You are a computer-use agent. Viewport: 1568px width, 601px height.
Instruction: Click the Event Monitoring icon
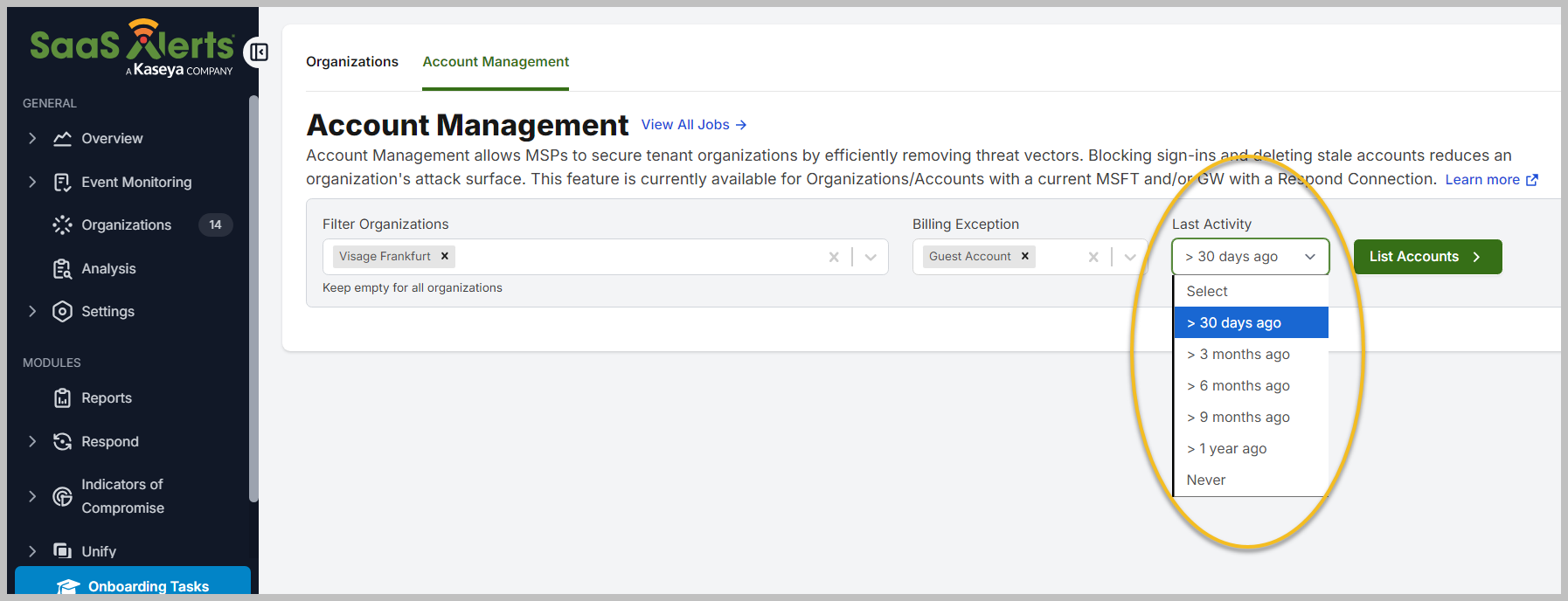[62, 183]
